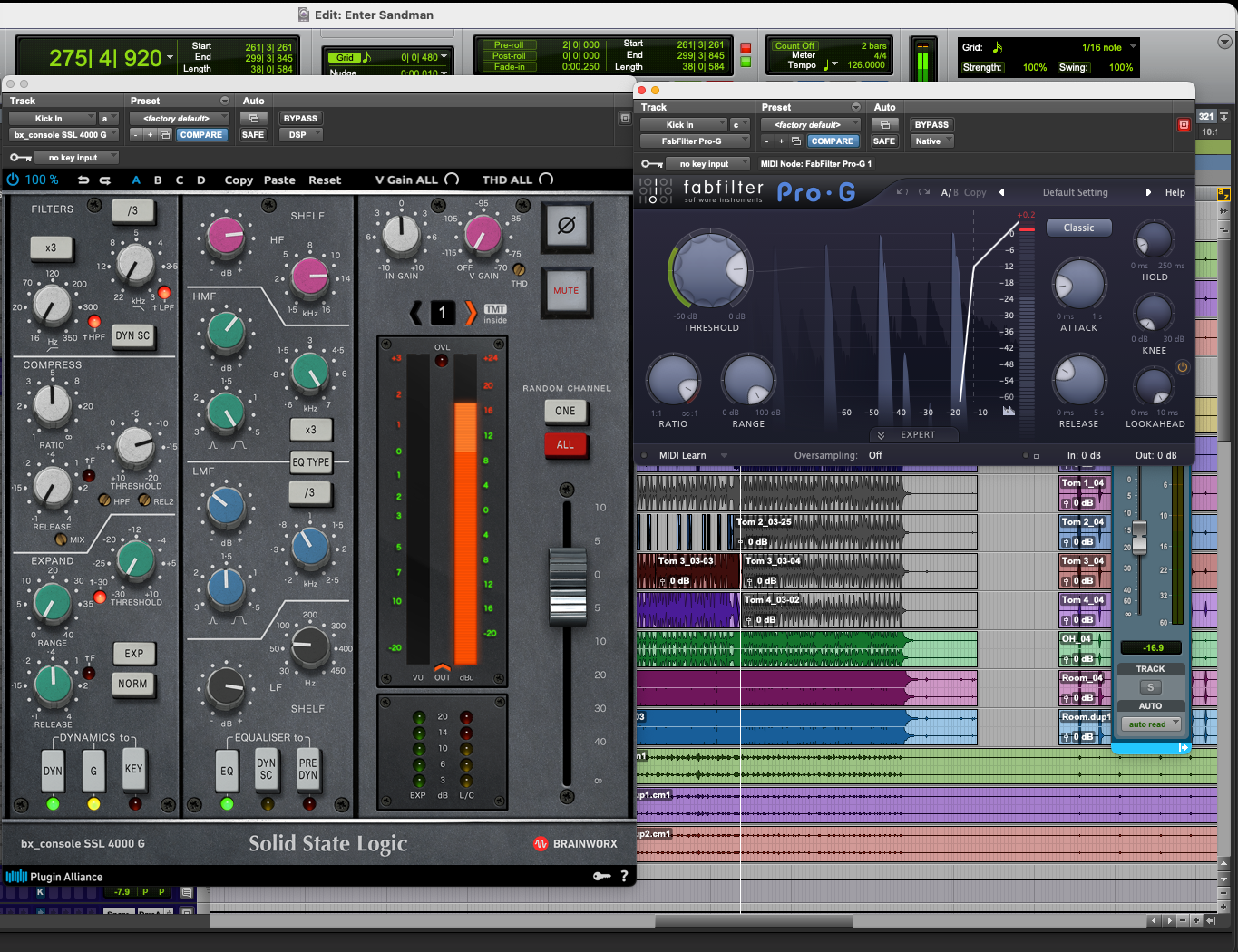Toggle THD ALL on the console
Viewport: 1238px width, 952px height.
(x=546, y=180)
